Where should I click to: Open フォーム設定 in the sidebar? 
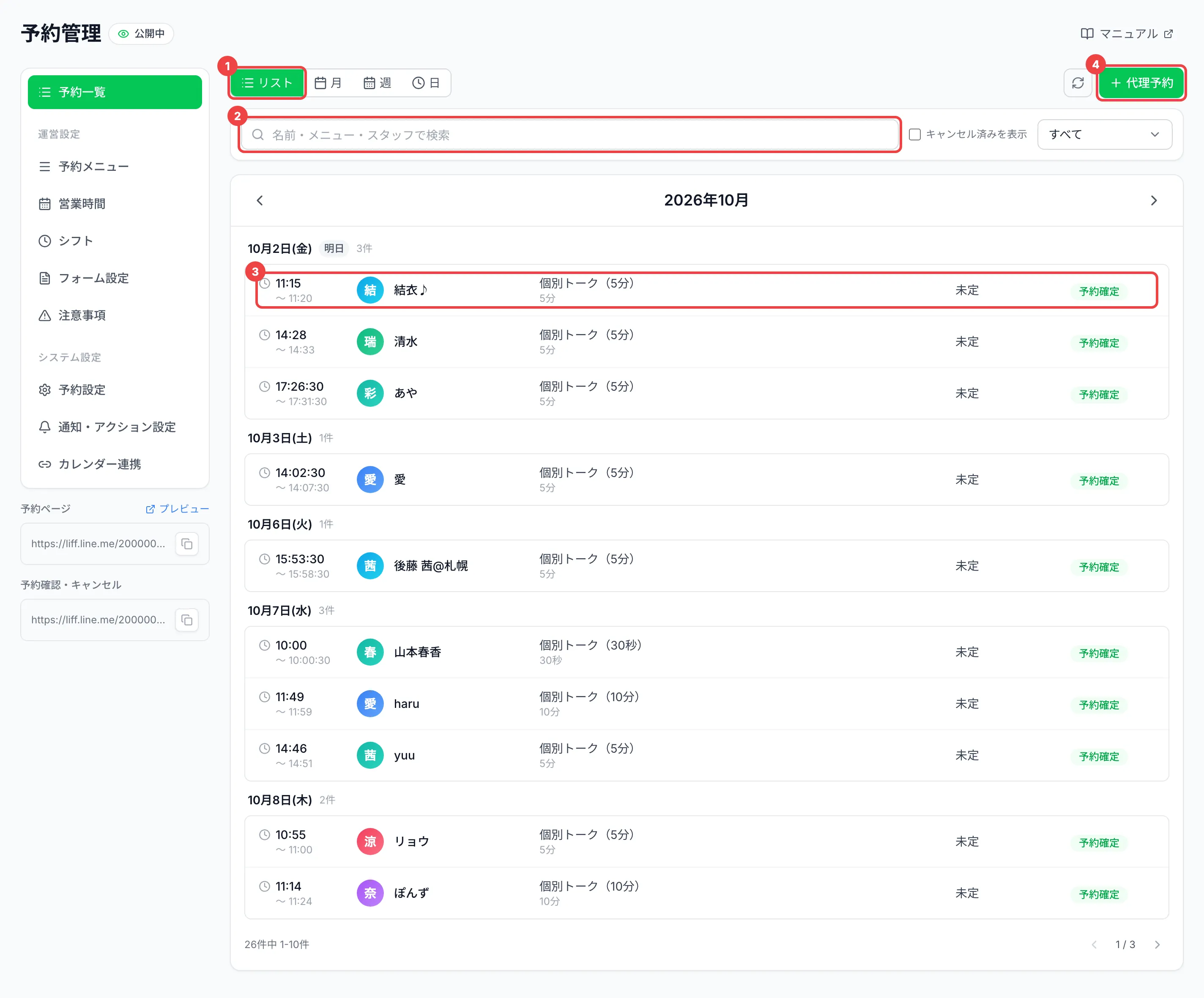115,278
